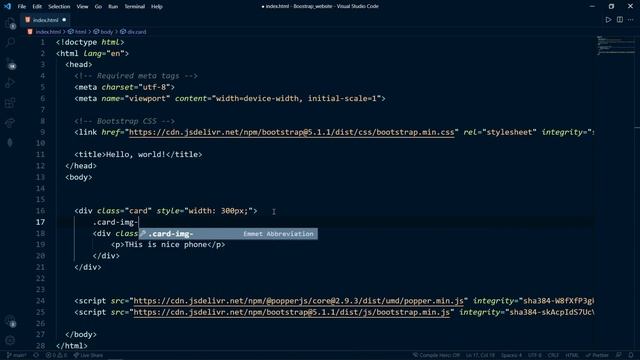Click the lang="en" html tag line
This screenshot has height=360, width=640.
92,53
